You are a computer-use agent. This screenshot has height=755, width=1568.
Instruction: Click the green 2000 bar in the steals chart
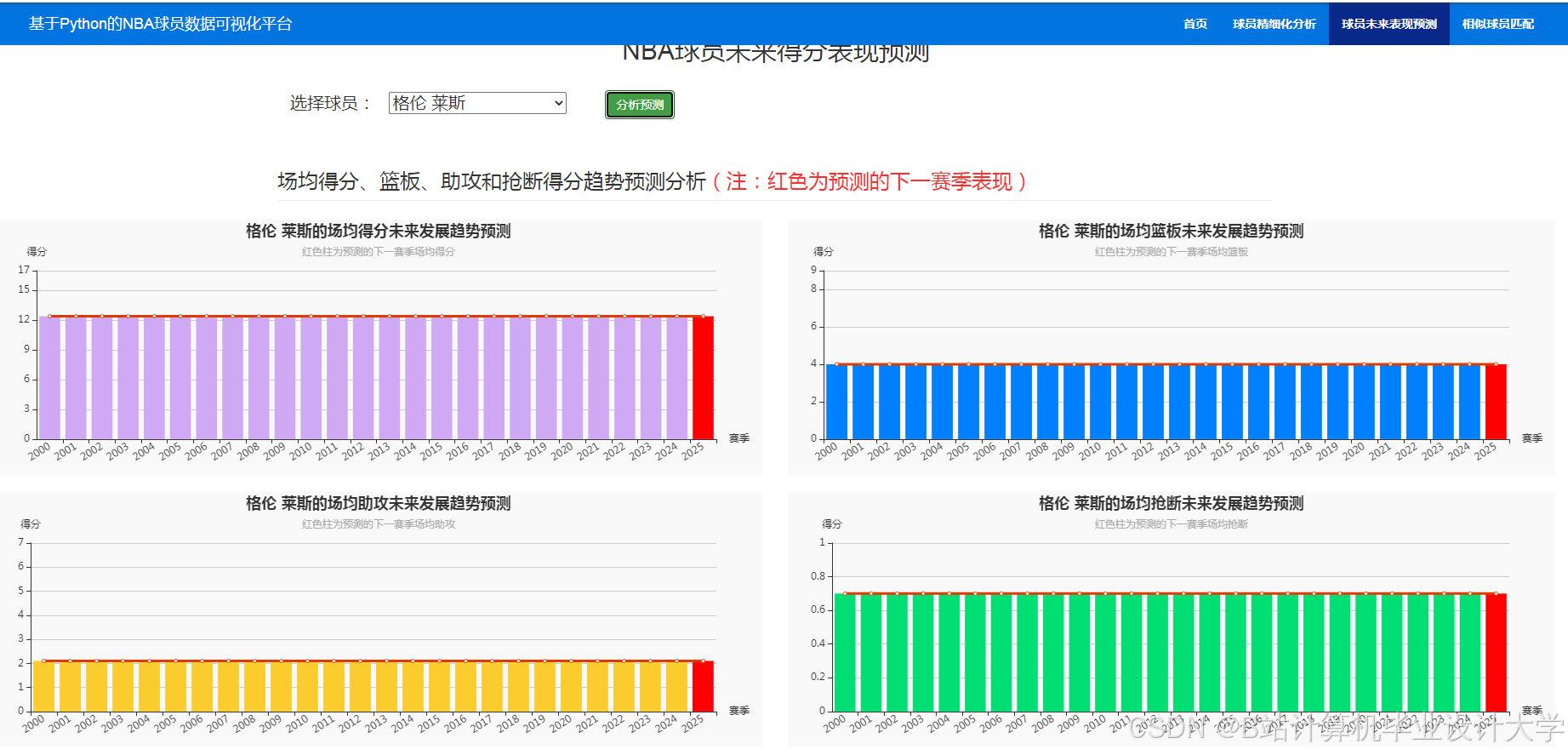pyautogui.click(x=845, y=653)
